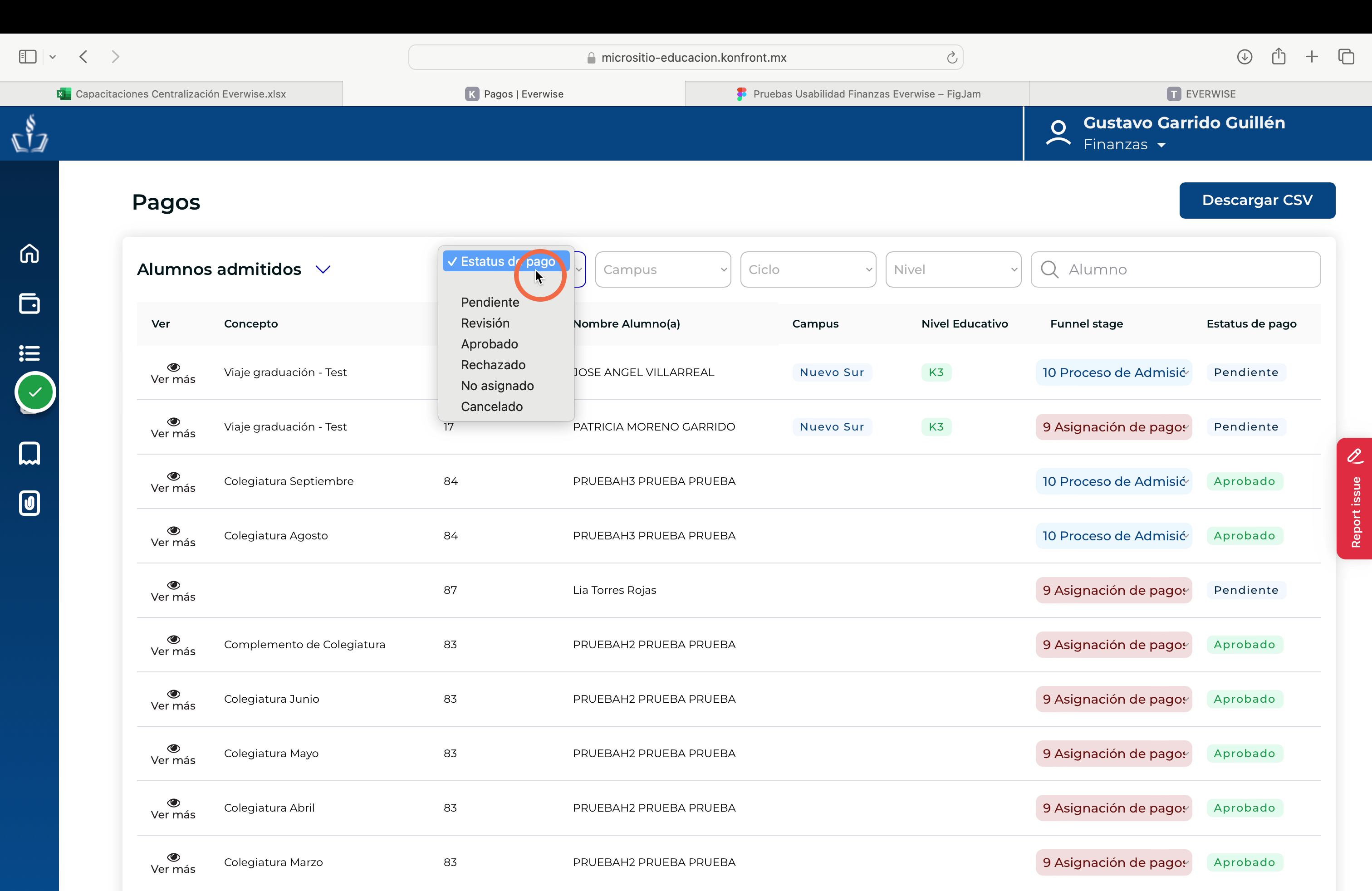The image size is (1372, 891).
Task: Select Cancelado in status dropdown list
Action: tap(492, 406)
